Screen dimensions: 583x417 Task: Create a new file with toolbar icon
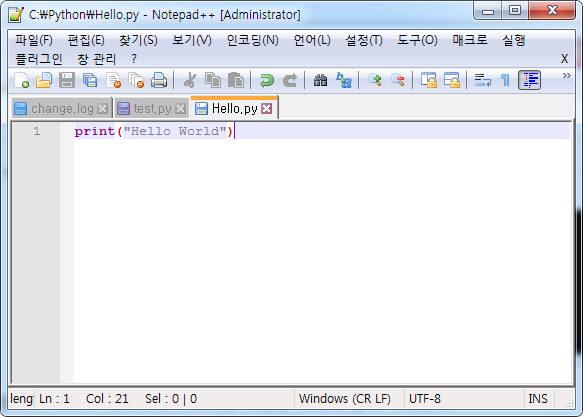pyautogui.click(x=21, y=80)
